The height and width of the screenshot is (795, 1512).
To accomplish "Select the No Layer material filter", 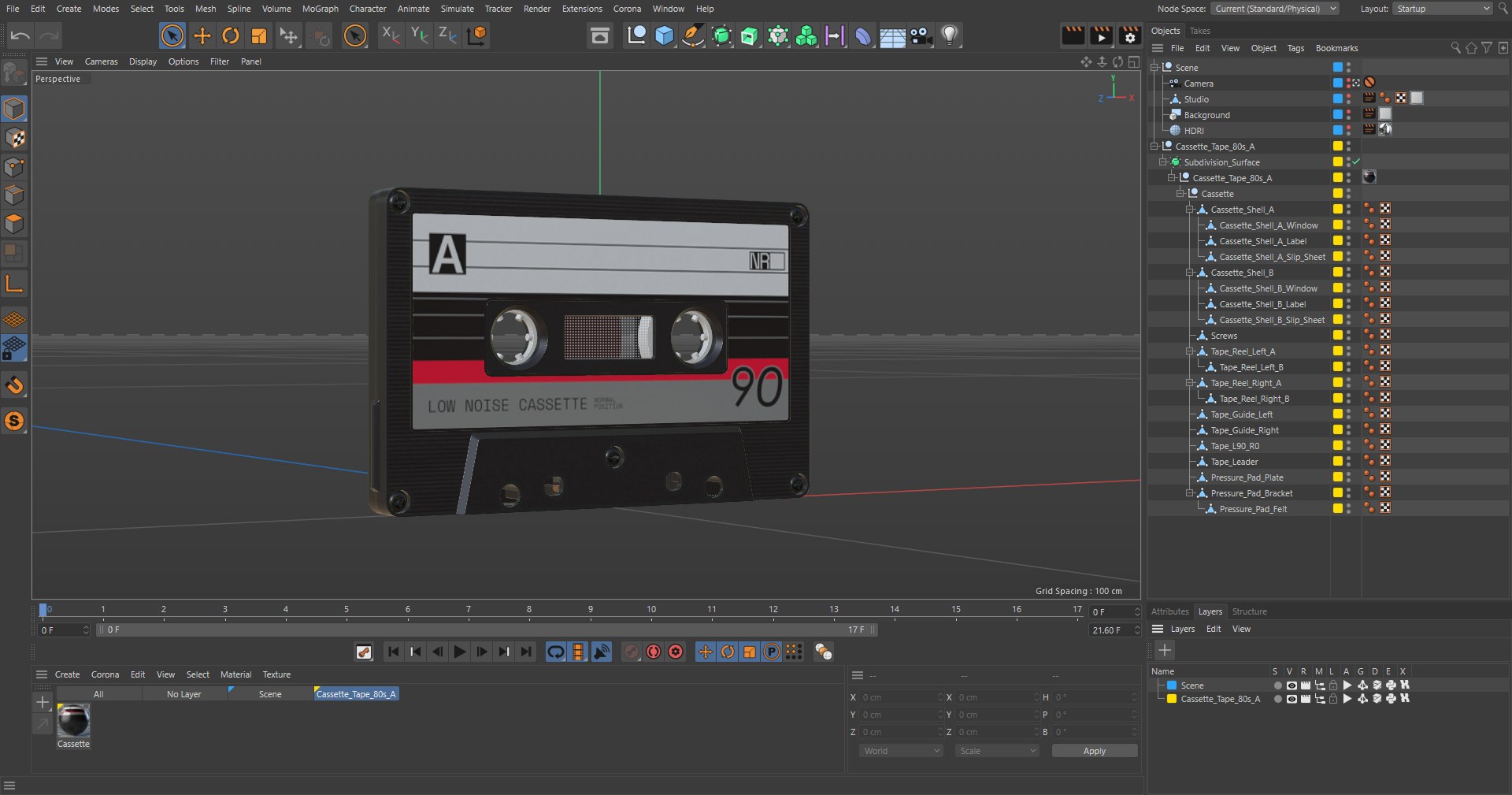I will click(x=183, y=694).
